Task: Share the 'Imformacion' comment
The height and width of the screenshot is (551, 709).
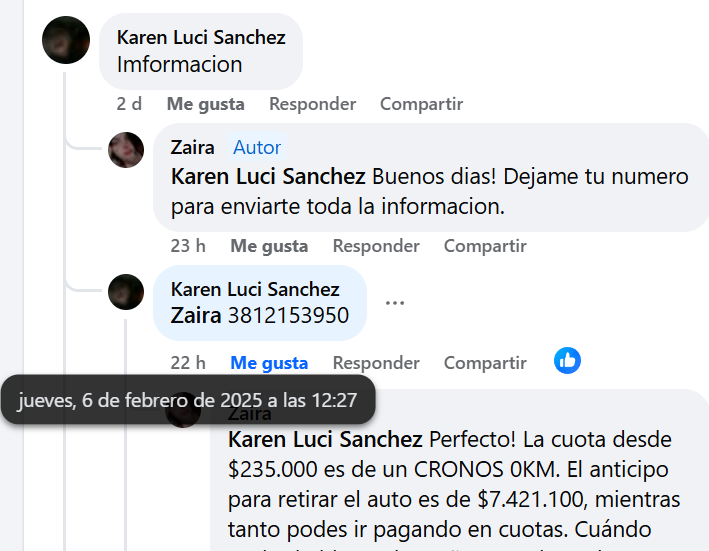Action: click(421, 104)
